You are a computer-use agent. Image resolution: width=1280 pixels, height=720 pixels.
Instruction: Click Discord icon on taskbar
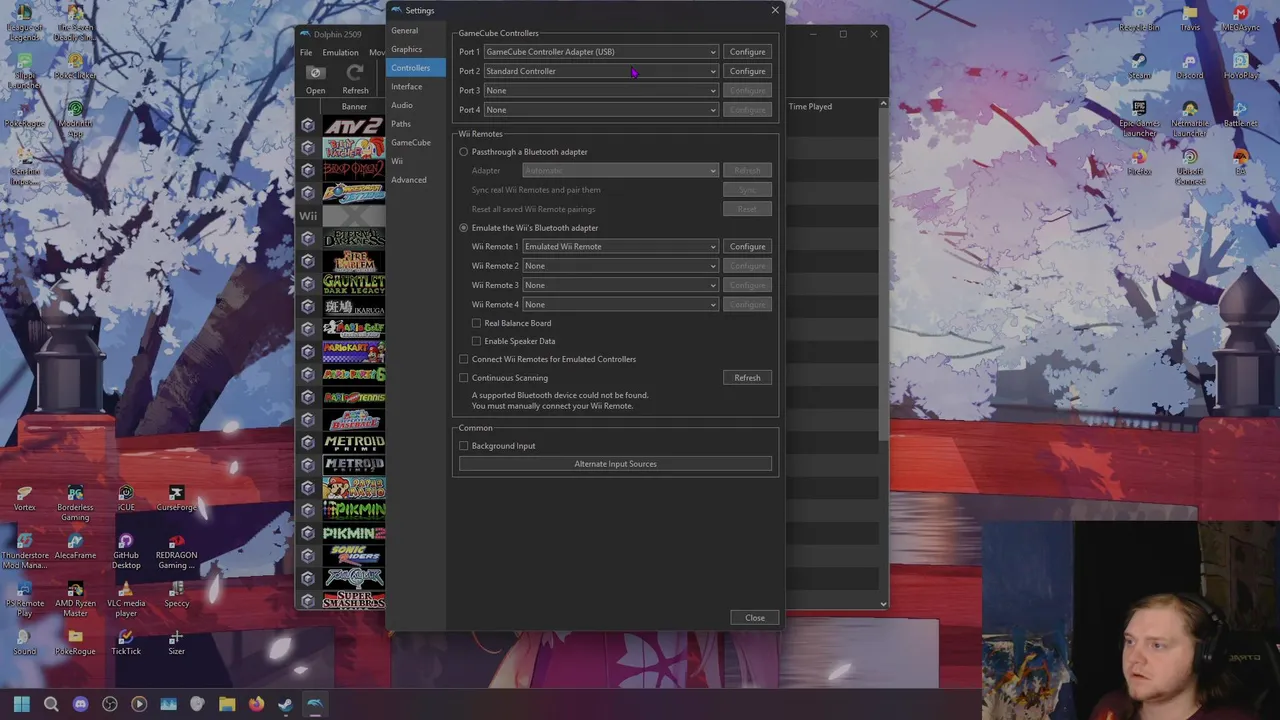pyautogui.click(x=80, y=704)
